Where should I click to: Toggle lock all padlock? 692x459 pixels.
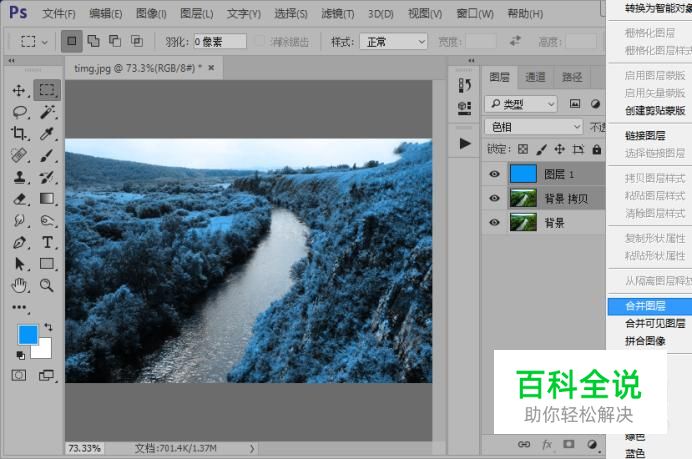[597, 149]
